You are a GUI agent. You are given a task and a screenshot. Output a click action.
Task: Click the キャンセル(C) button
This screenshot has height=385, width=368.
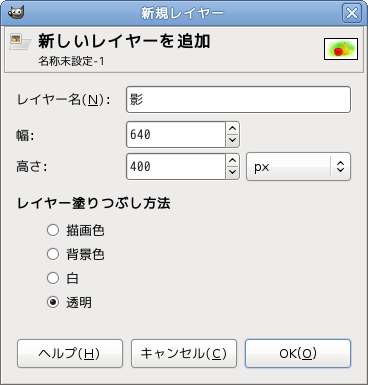coord(184,354)
